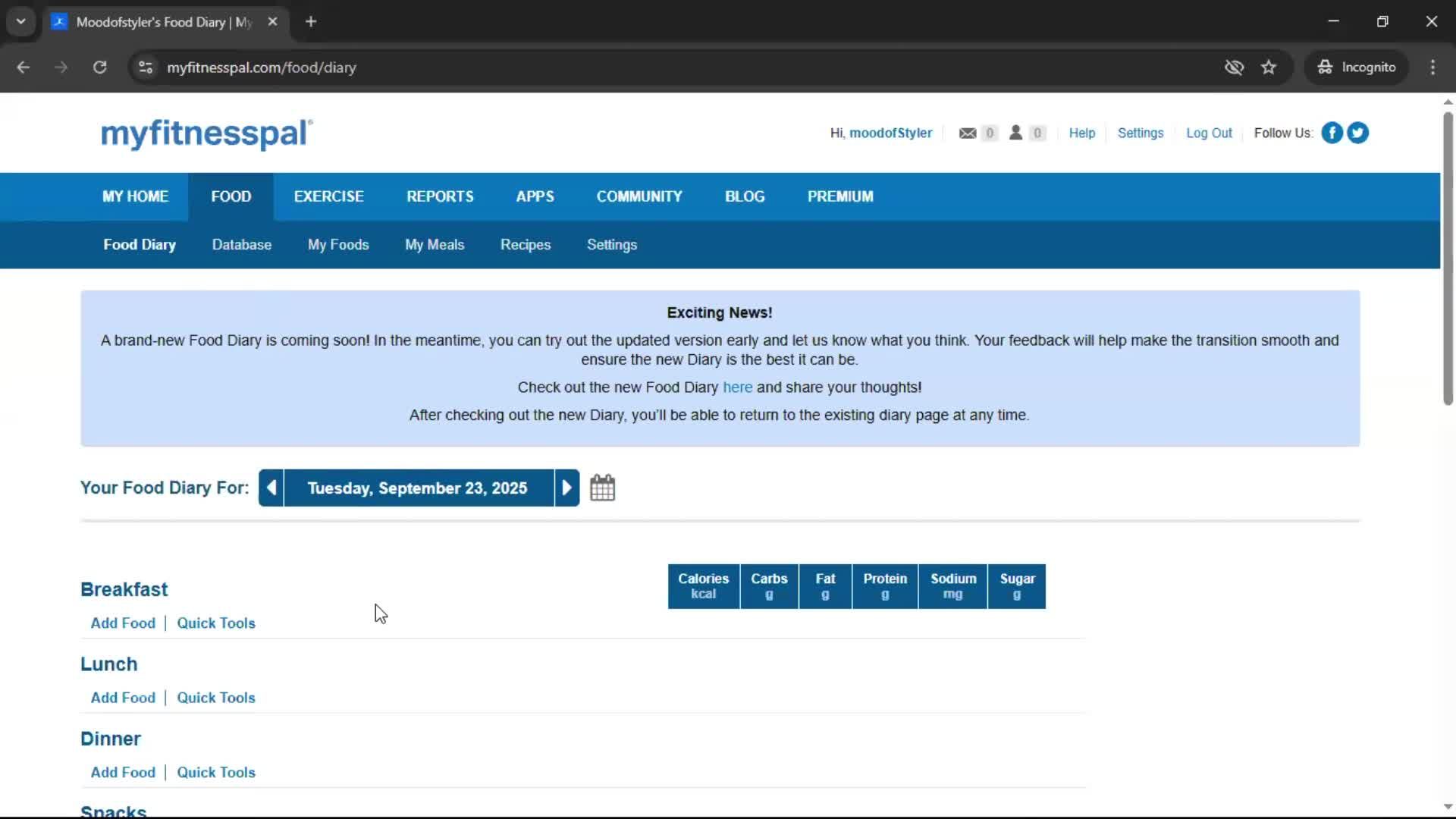Open food Settings submenu item
1456x819 pixels.
612,245
